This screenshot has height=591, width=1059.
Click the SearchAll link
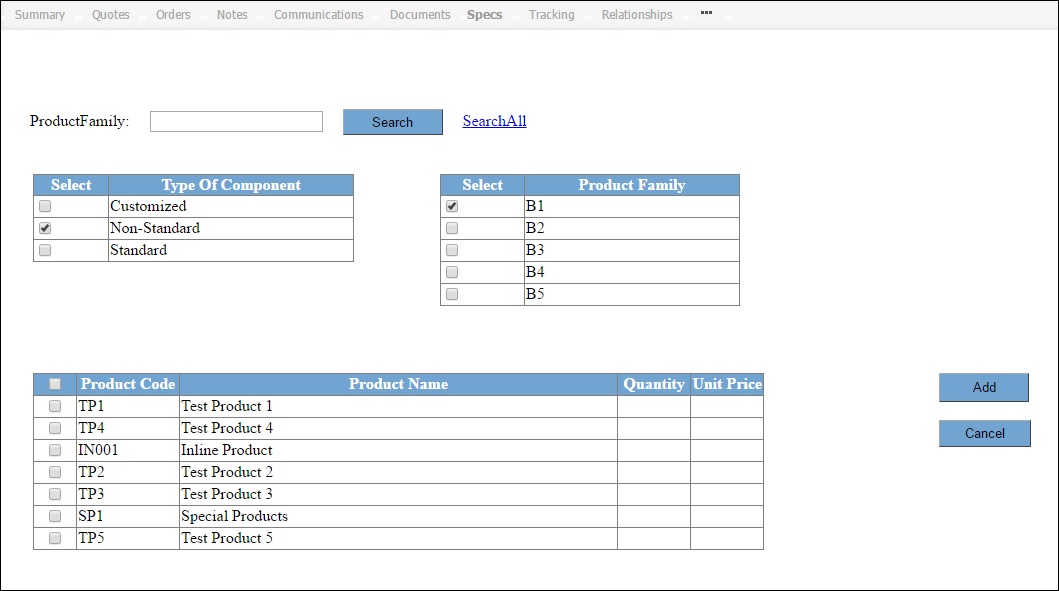coord(494,121)
